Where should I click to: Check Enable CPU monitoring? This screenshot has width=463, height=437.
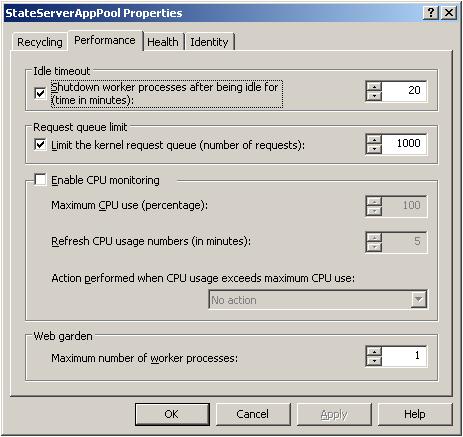coord(40,180)
